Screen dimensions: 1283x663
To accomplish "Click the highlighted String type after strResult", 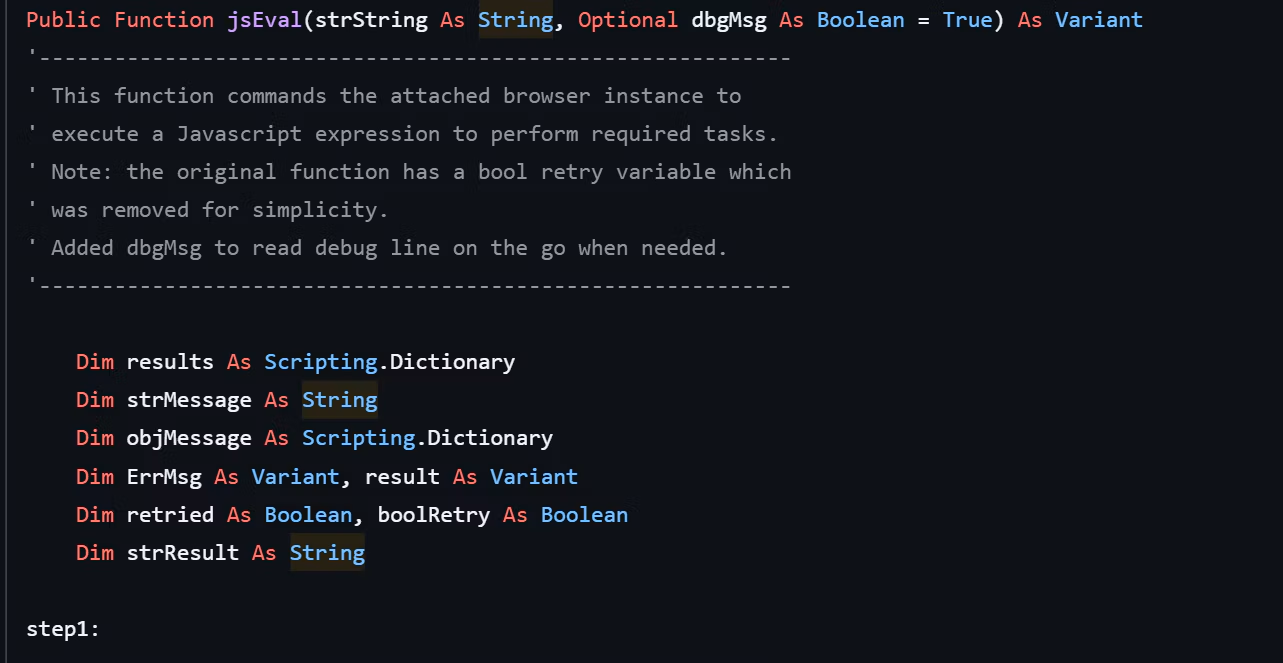I will point(327,553).
